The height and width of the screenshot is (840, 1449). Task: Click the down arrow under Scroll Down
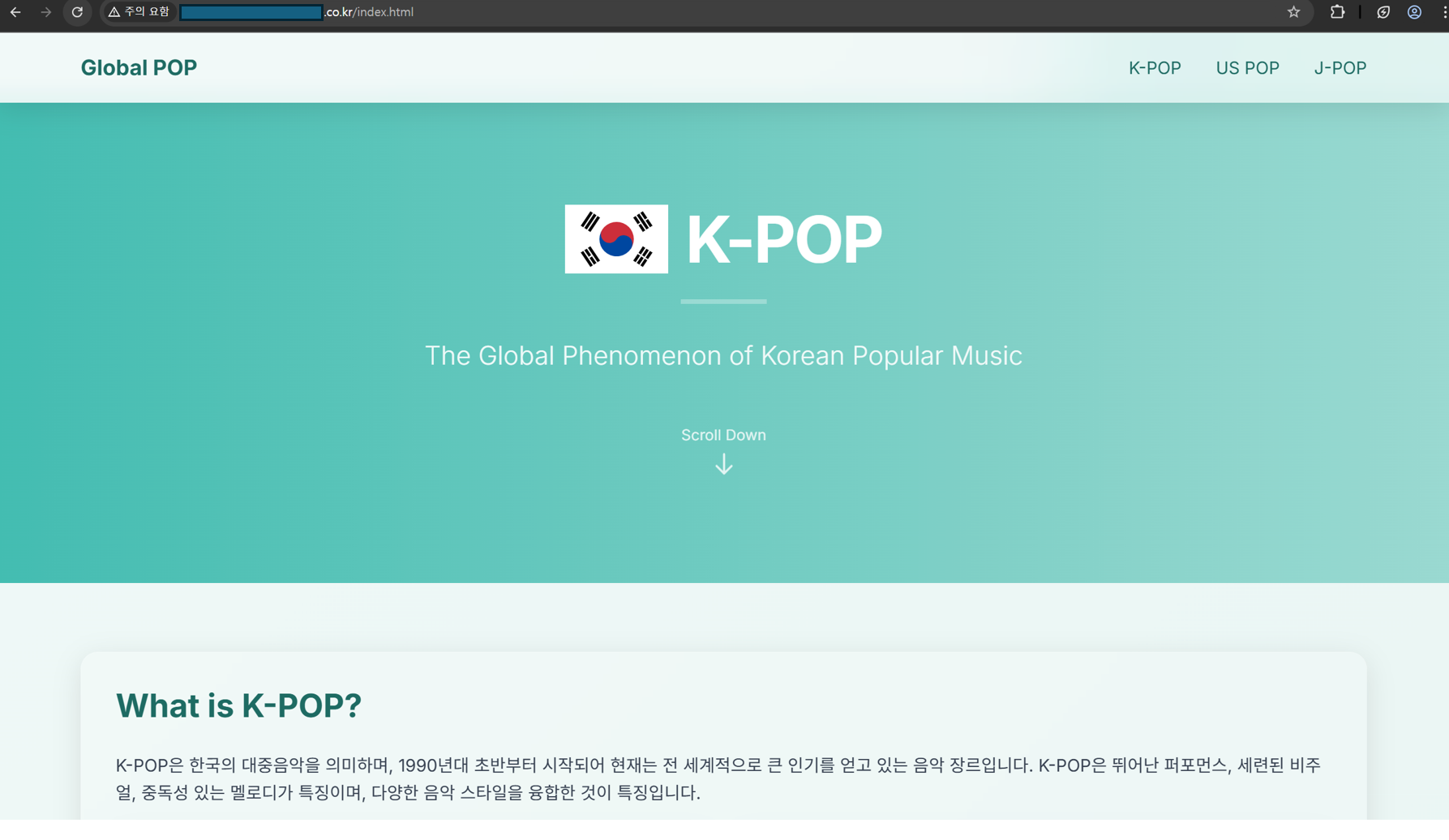(724, 465)
